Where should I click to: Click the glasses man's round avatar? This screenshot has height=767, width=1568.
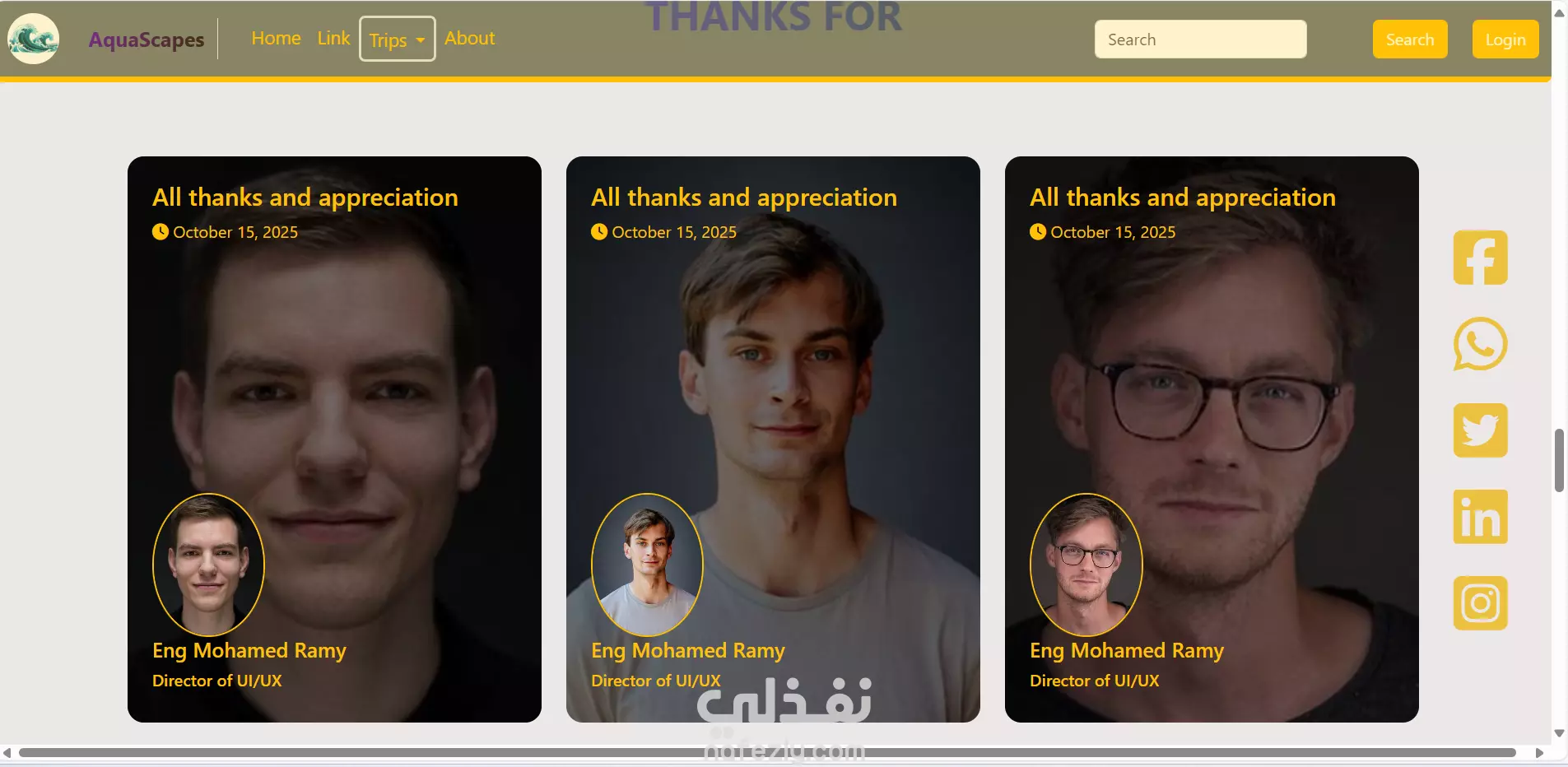pyautogui.click(x=1086, y=565)
